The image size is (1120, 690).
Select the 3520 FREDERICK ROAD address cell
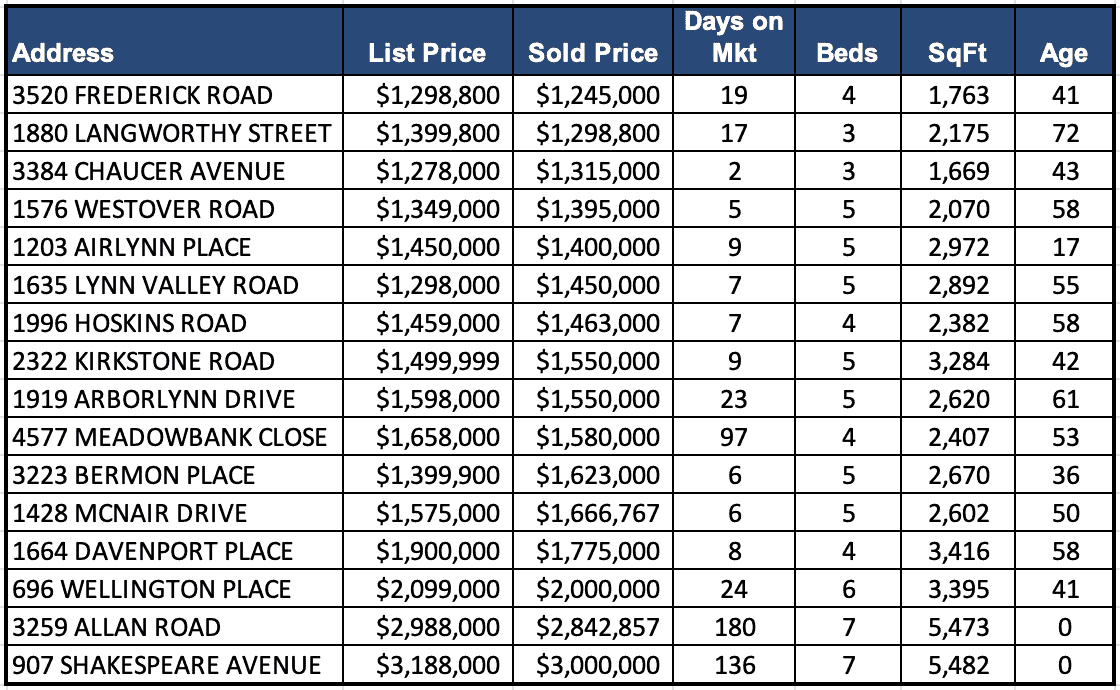[143, 96]
